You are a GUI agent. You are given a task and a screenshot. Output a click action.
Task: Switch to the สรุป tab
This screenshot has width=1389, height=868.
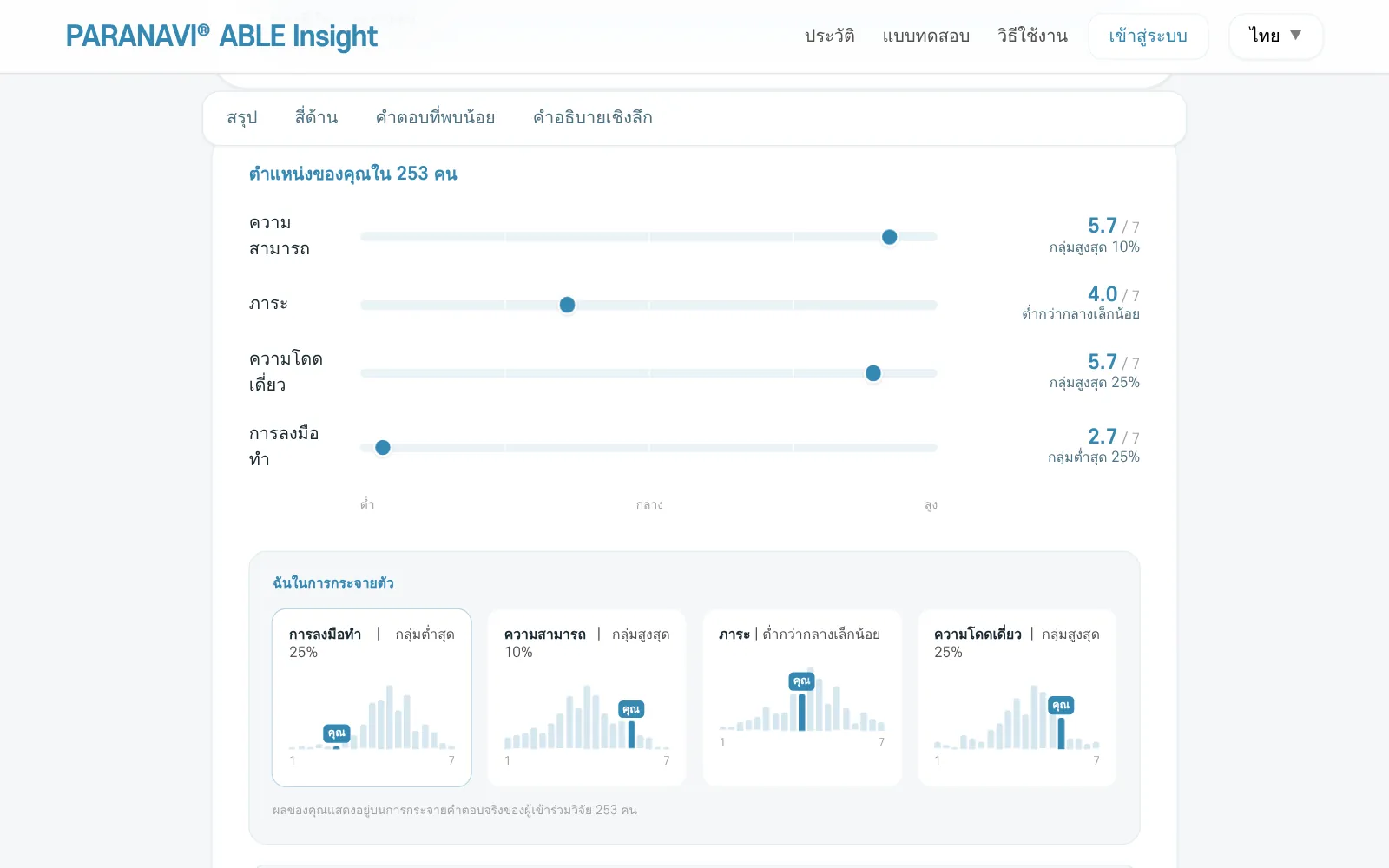(x=242, y=117)
